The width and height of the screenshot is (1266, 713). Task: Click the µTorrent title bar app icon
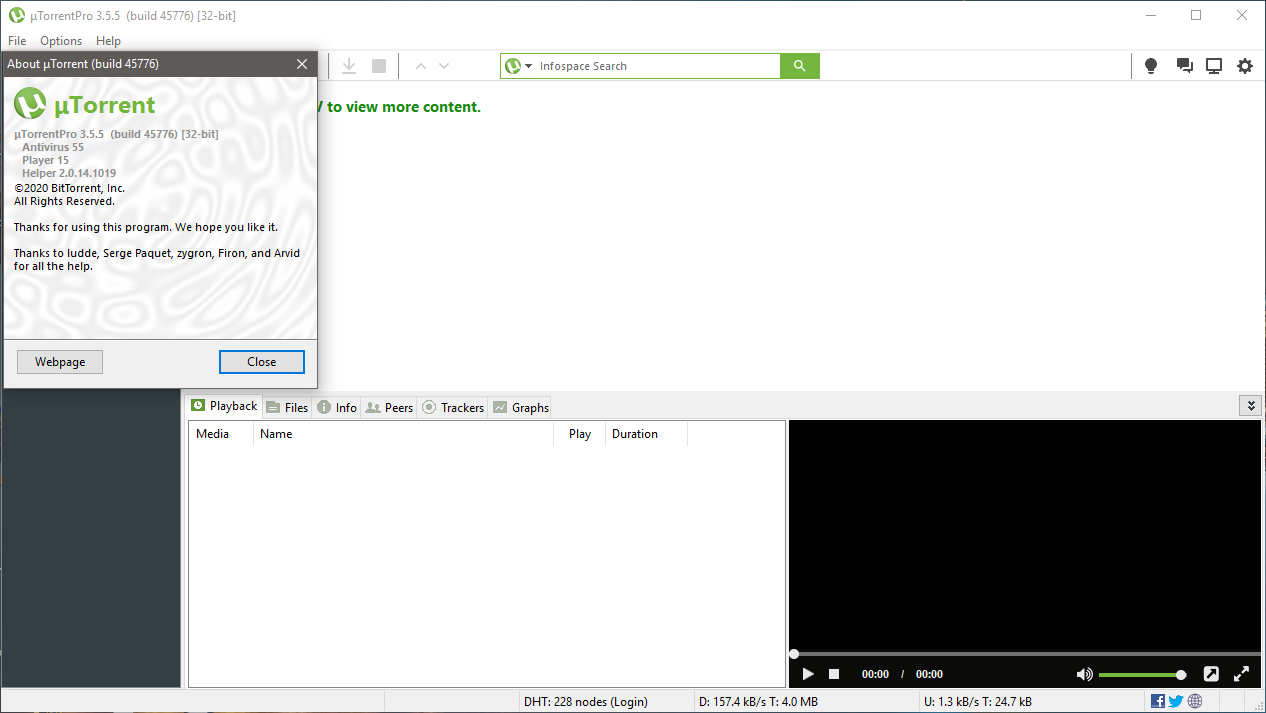pos(17,16)
